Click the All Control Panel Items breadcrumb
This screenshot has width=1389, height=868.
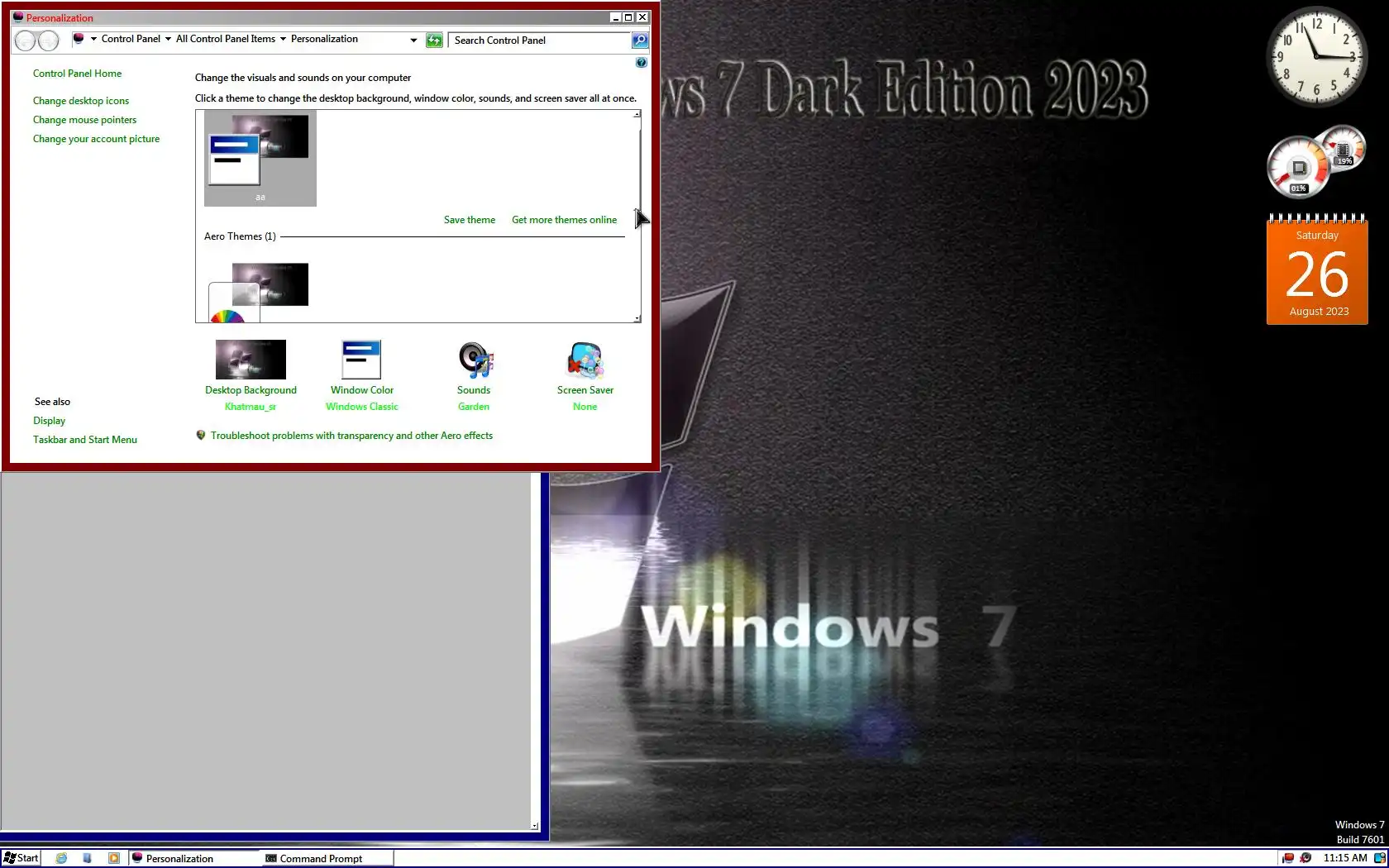click(x=226, y=39)
